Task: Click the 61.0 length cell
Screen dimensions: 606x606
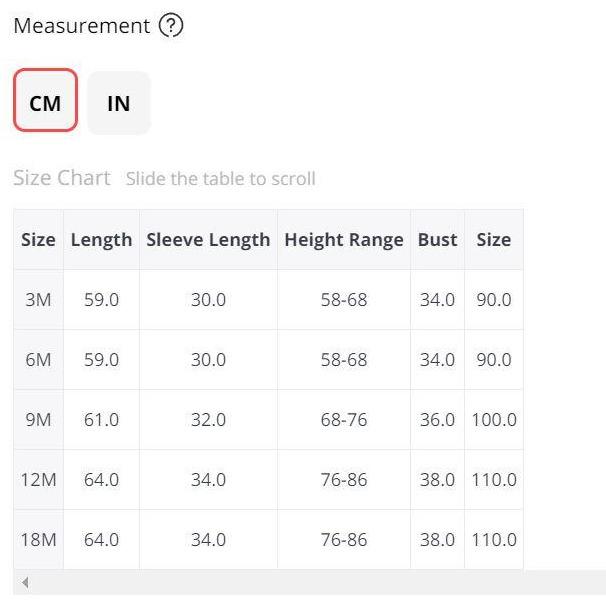Action: [102, 420]
